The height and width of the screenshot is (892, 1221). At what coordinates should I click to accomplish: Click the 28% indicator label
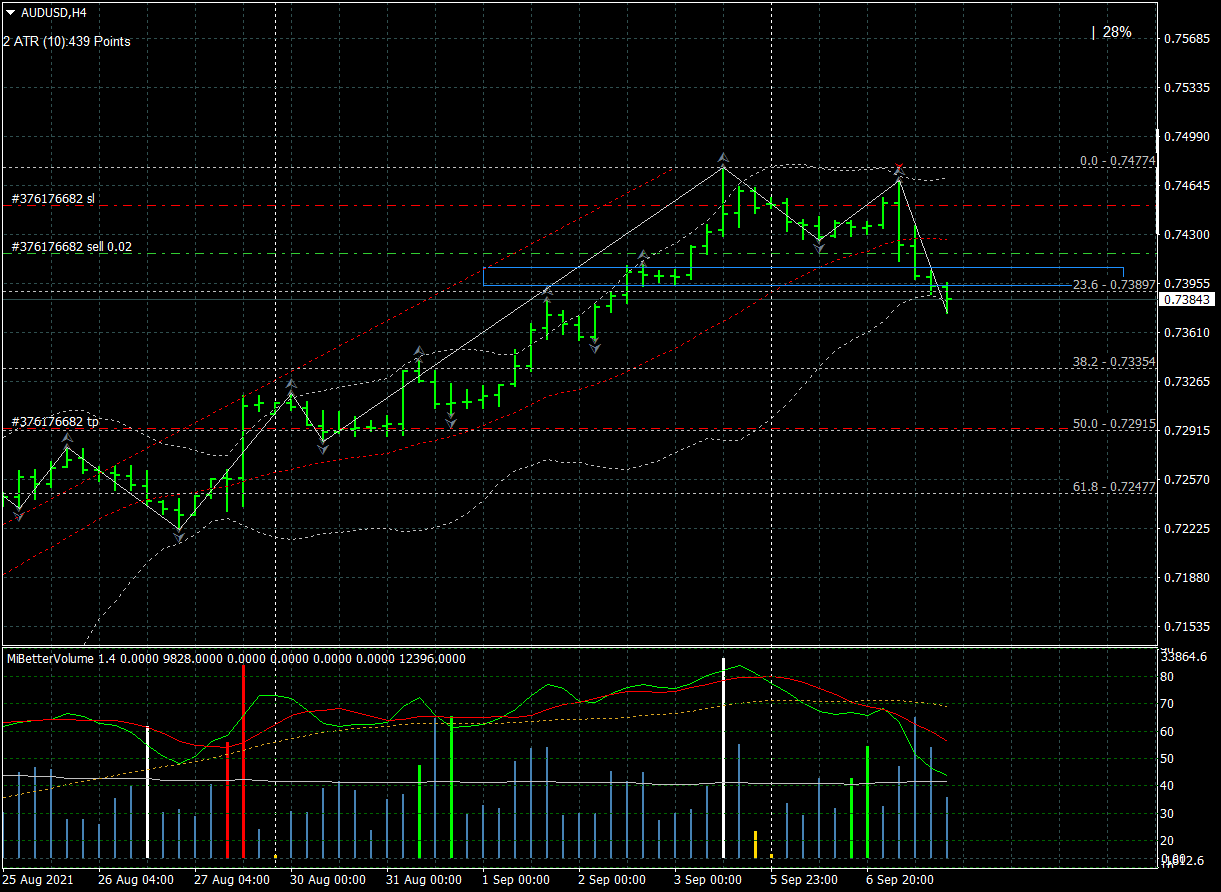(x=1117, y=32)
